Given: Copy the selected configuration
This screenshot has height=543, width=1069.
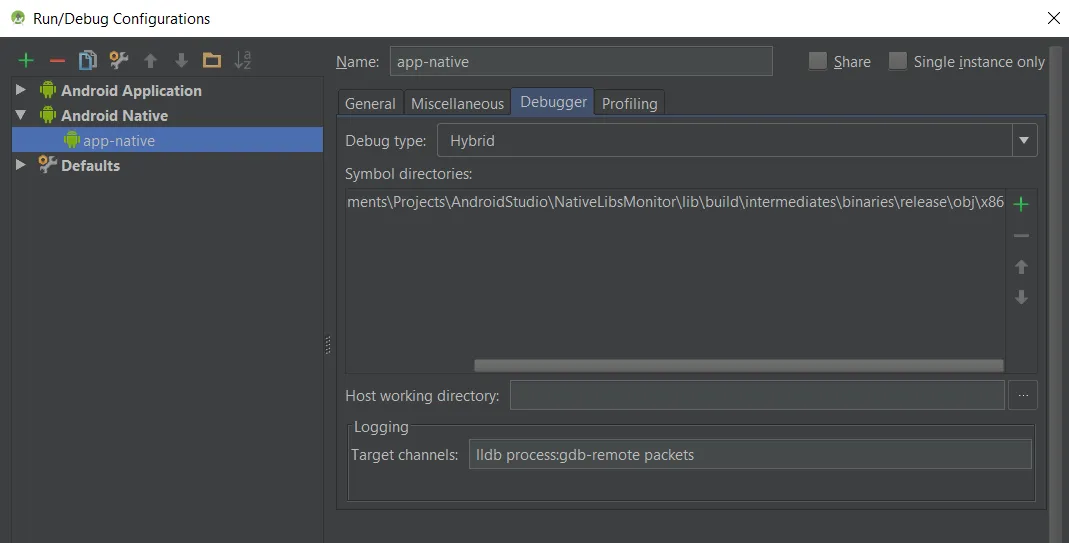Looking at the screenshot, I should (x=88, y=61).
